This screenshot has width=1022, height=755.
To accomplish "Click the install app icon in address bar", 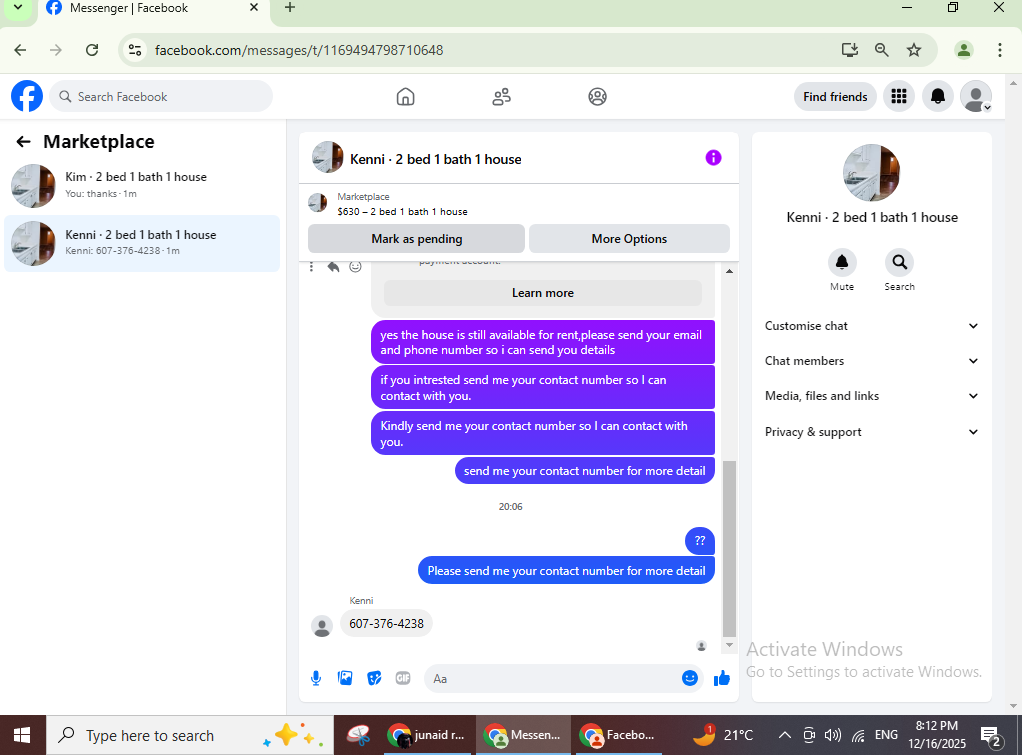I will pyautogui.click(x=849, y=50).
